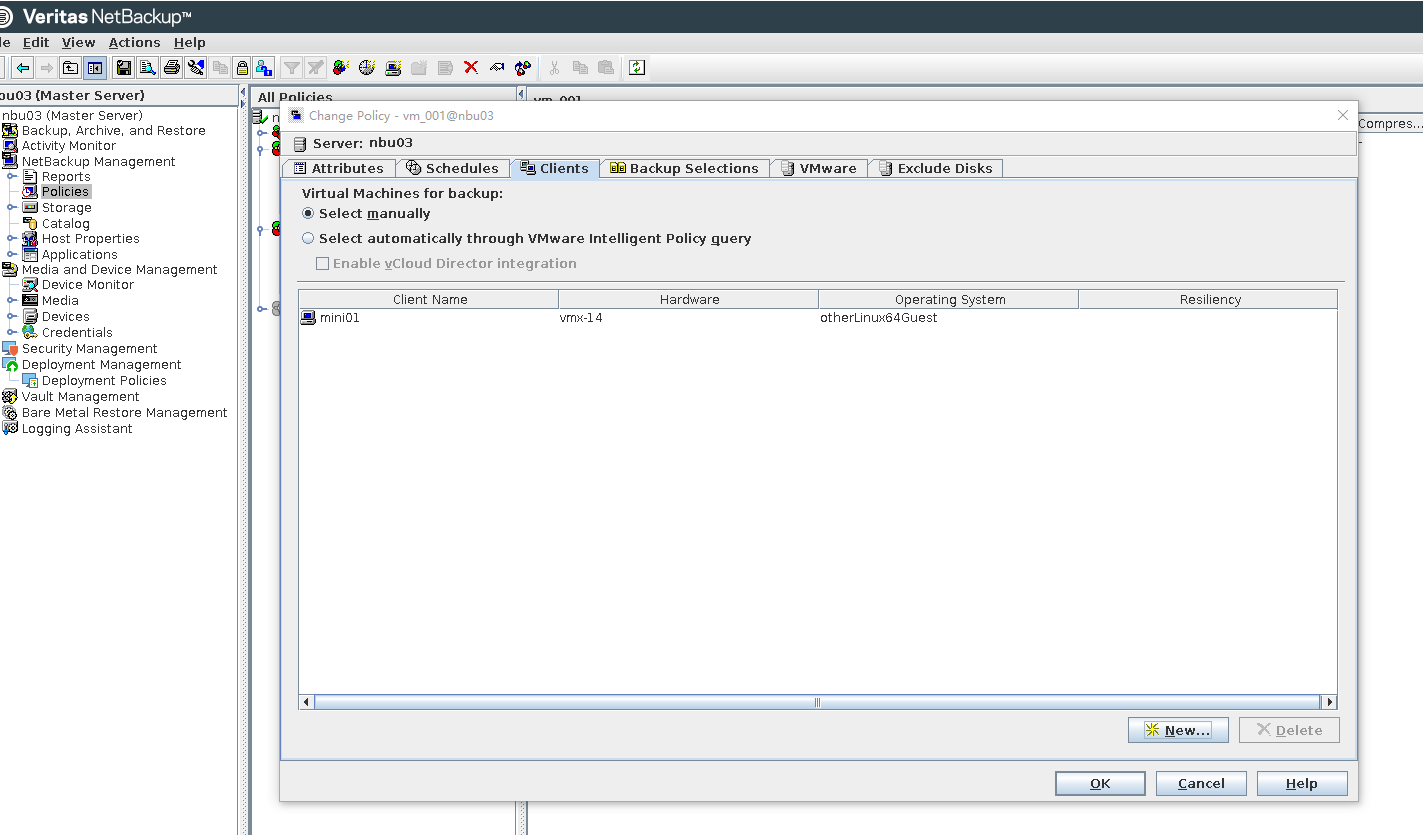Click the Cancel button
The width and height of the screenshot is (1423, 835).
pyautogui.click(x=1201, y=784)
